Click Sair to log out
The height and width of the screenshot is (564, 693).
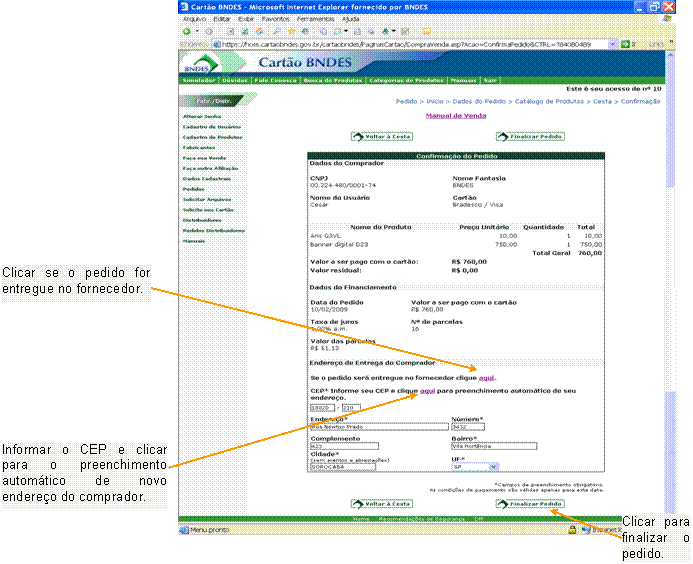pyautogui.click(x=490, y=80)
